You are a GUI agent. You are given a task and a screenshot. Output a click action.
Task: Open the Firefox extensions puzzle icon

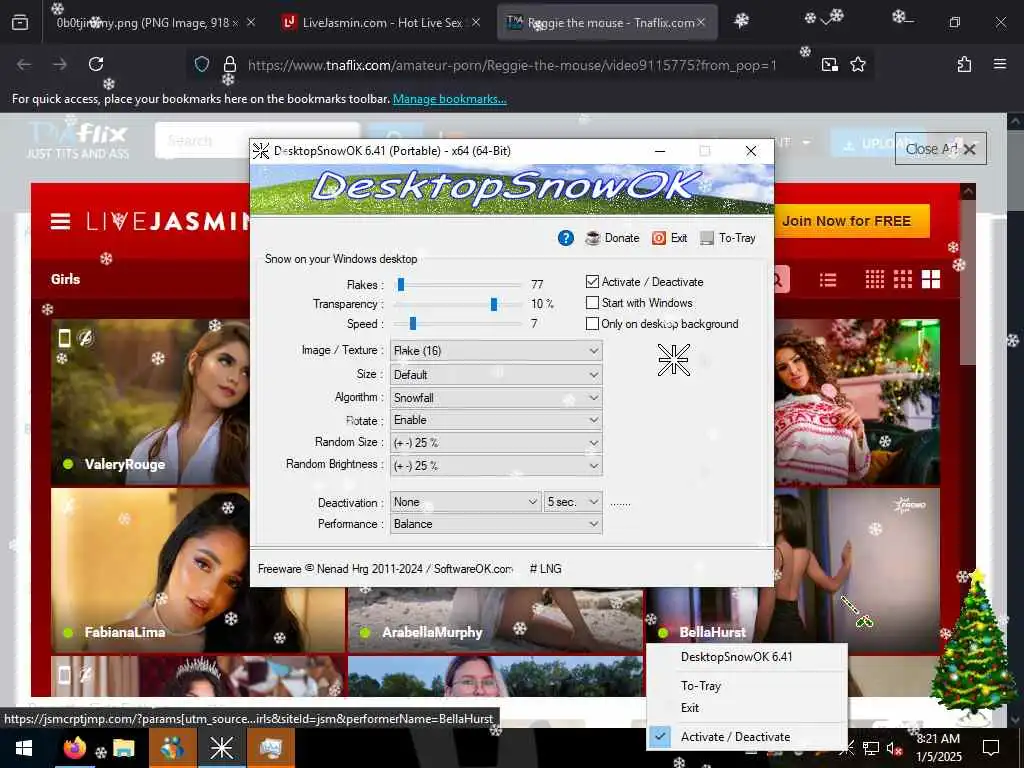coord(964,64)
